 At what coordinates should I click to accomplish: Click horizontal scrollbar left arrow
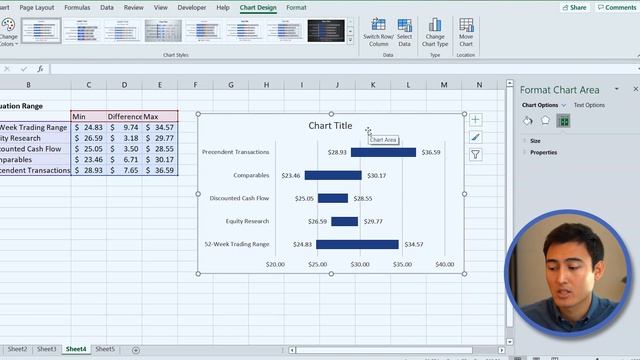[x=292, y=350]
